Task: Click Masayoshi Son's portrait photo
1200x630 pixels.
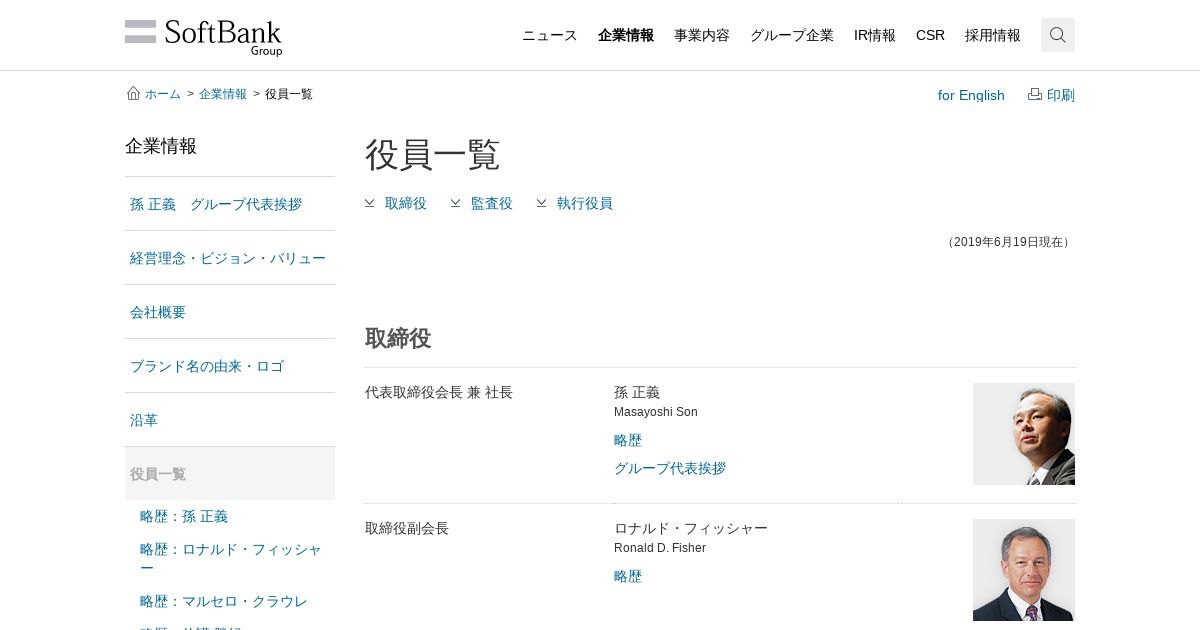Action: click(1023, 434)
